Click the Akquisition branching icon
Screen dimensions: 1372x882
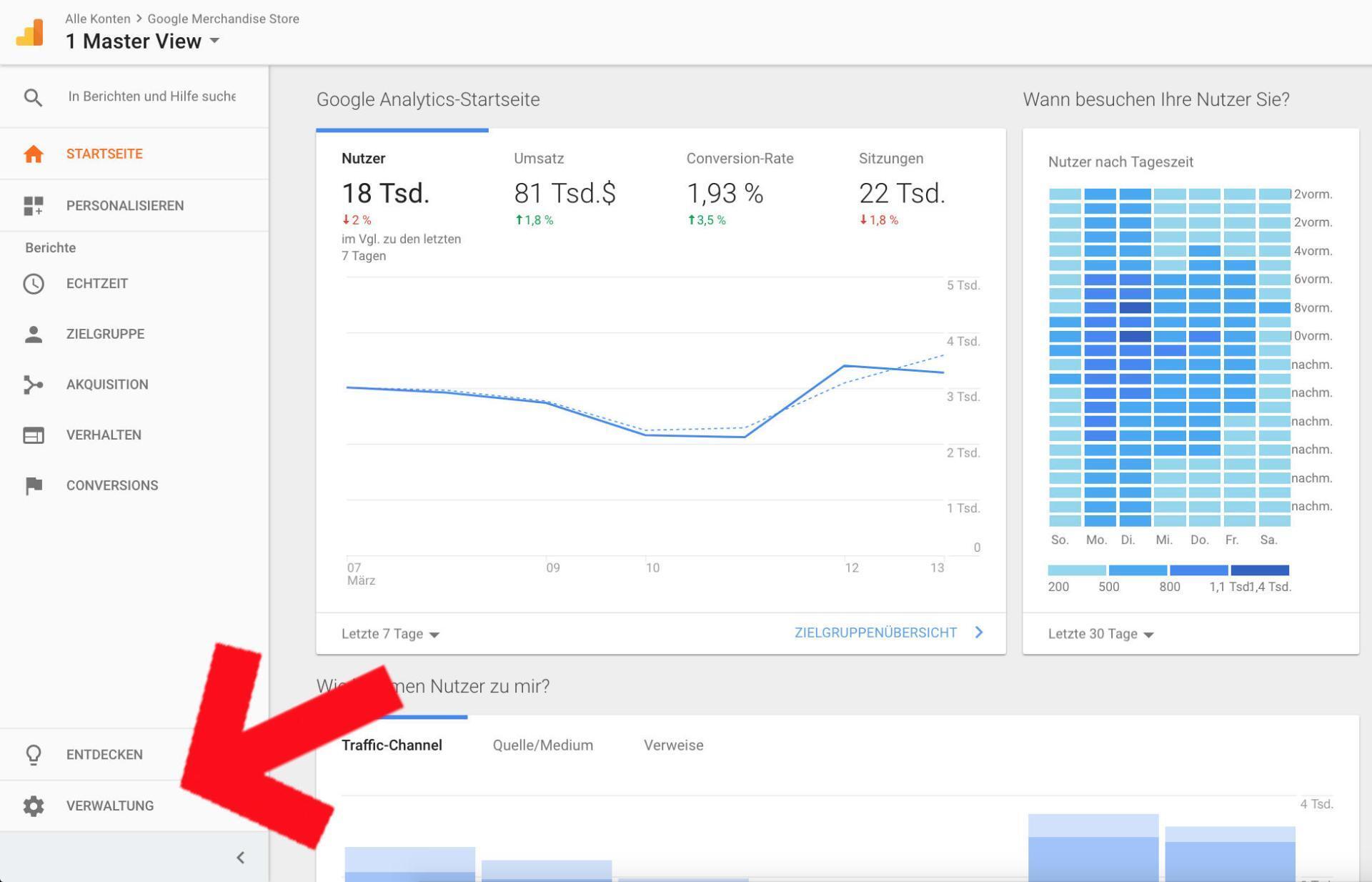pyautogui.click(x=34, y=385)
